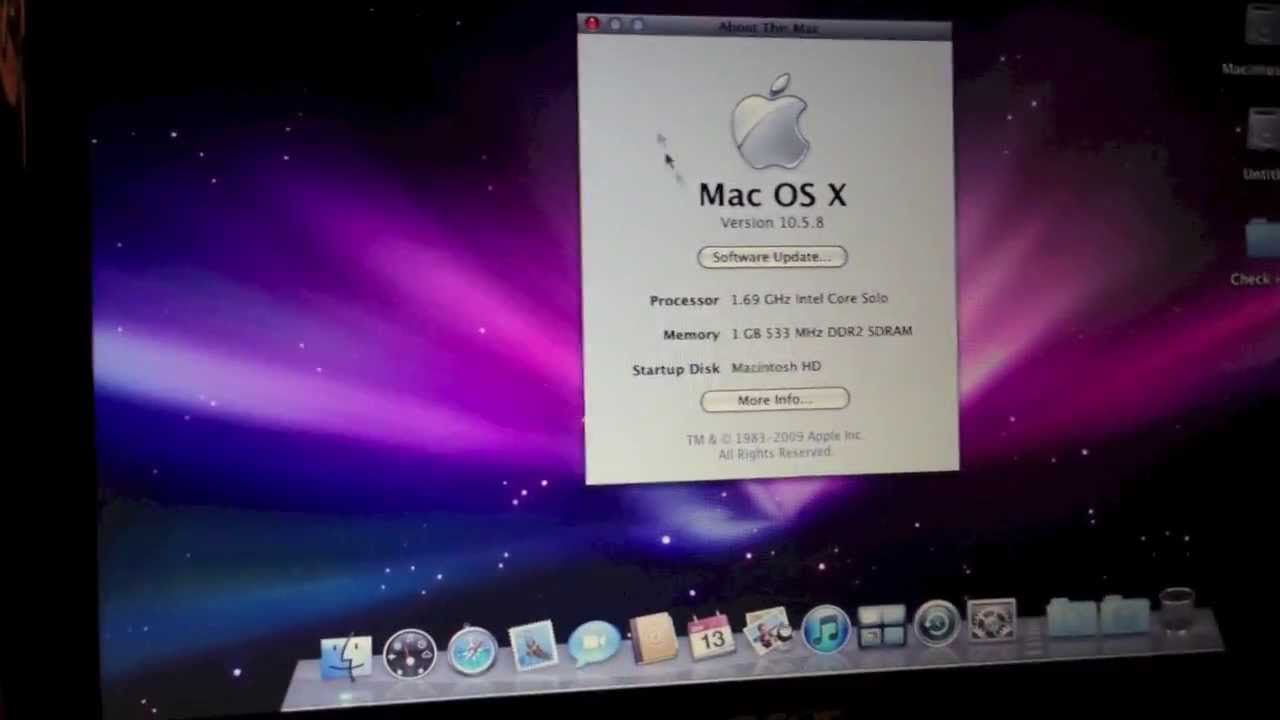The image size is (1280, 720).
Task: Minimize the About This Mac window
Action: click(615, 24)
